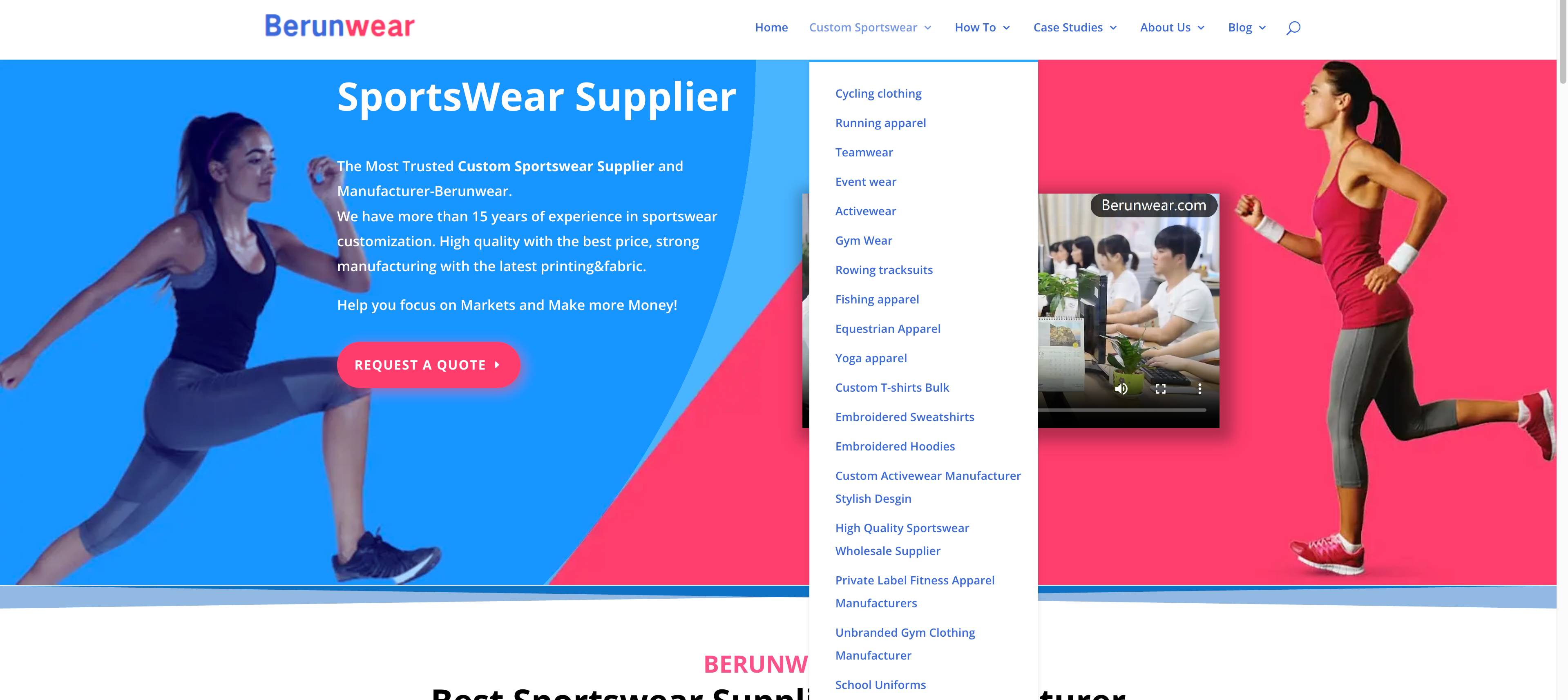The width and height of the screenshot is (1568, 700).
Task: Expand the Case Studies dropdown
Action: pos(1075,27)
